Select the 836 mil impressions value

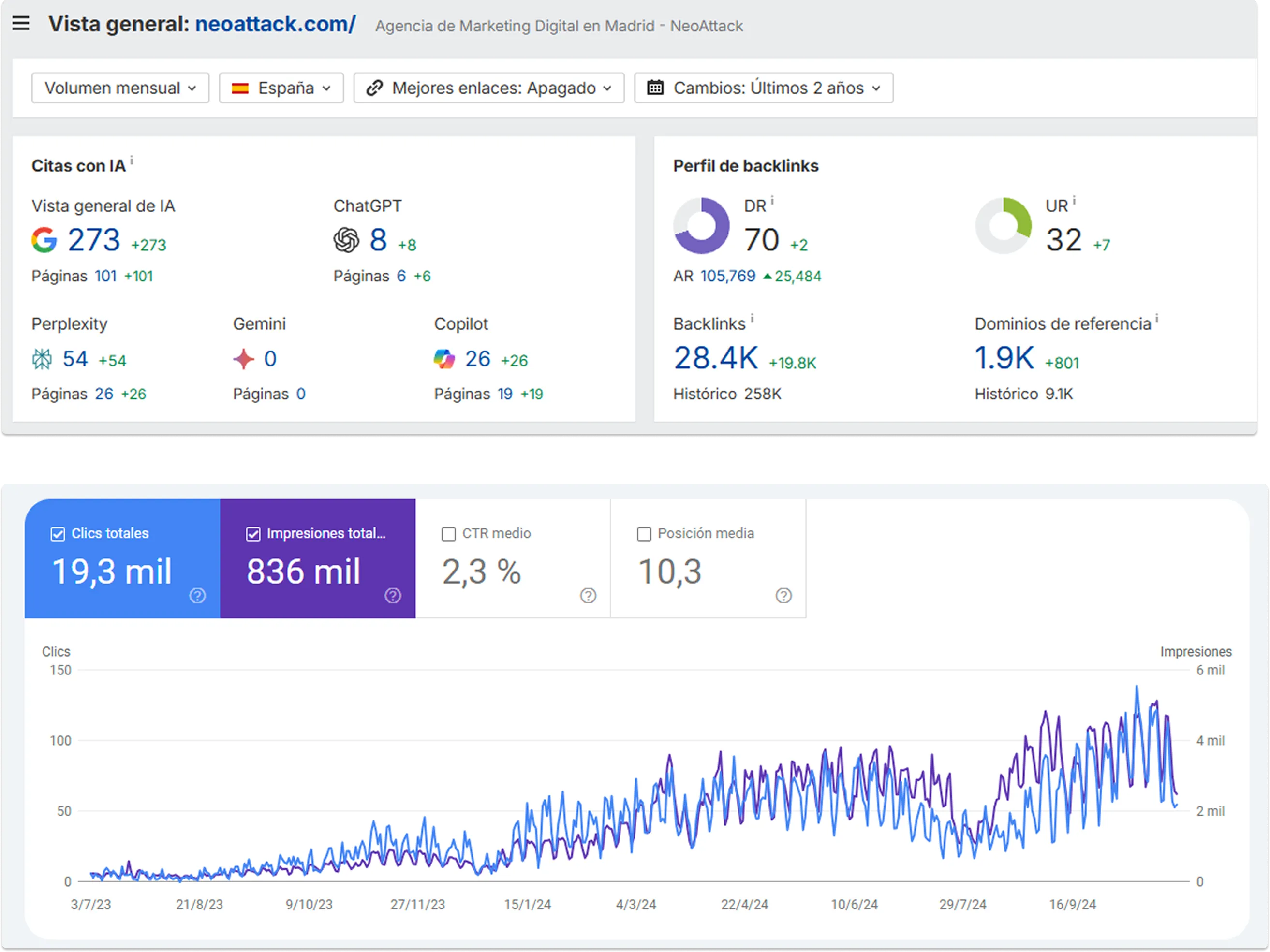[304, 572]
